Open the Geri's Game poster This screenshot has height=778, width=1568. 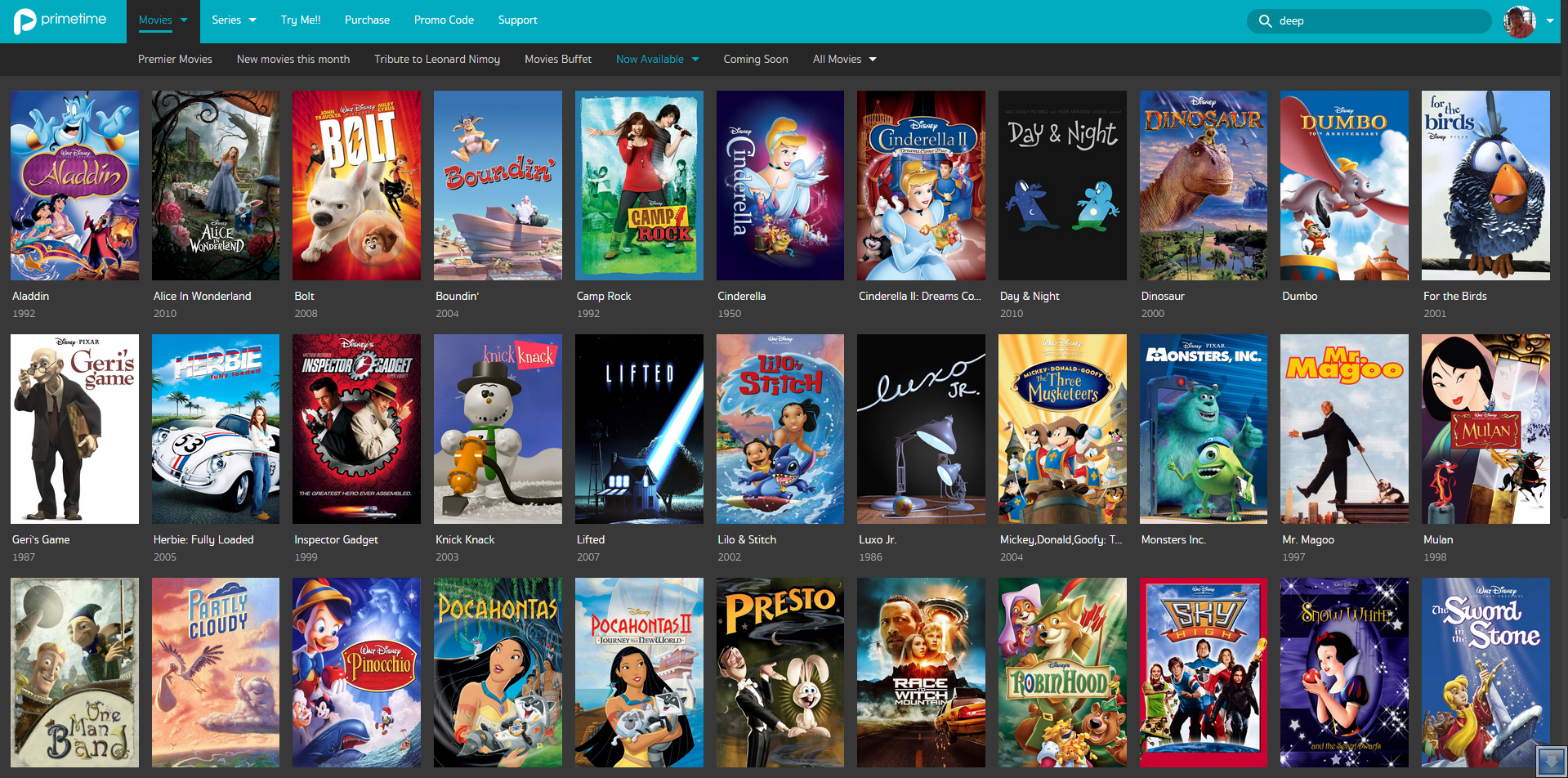click(x=74, y=429)
